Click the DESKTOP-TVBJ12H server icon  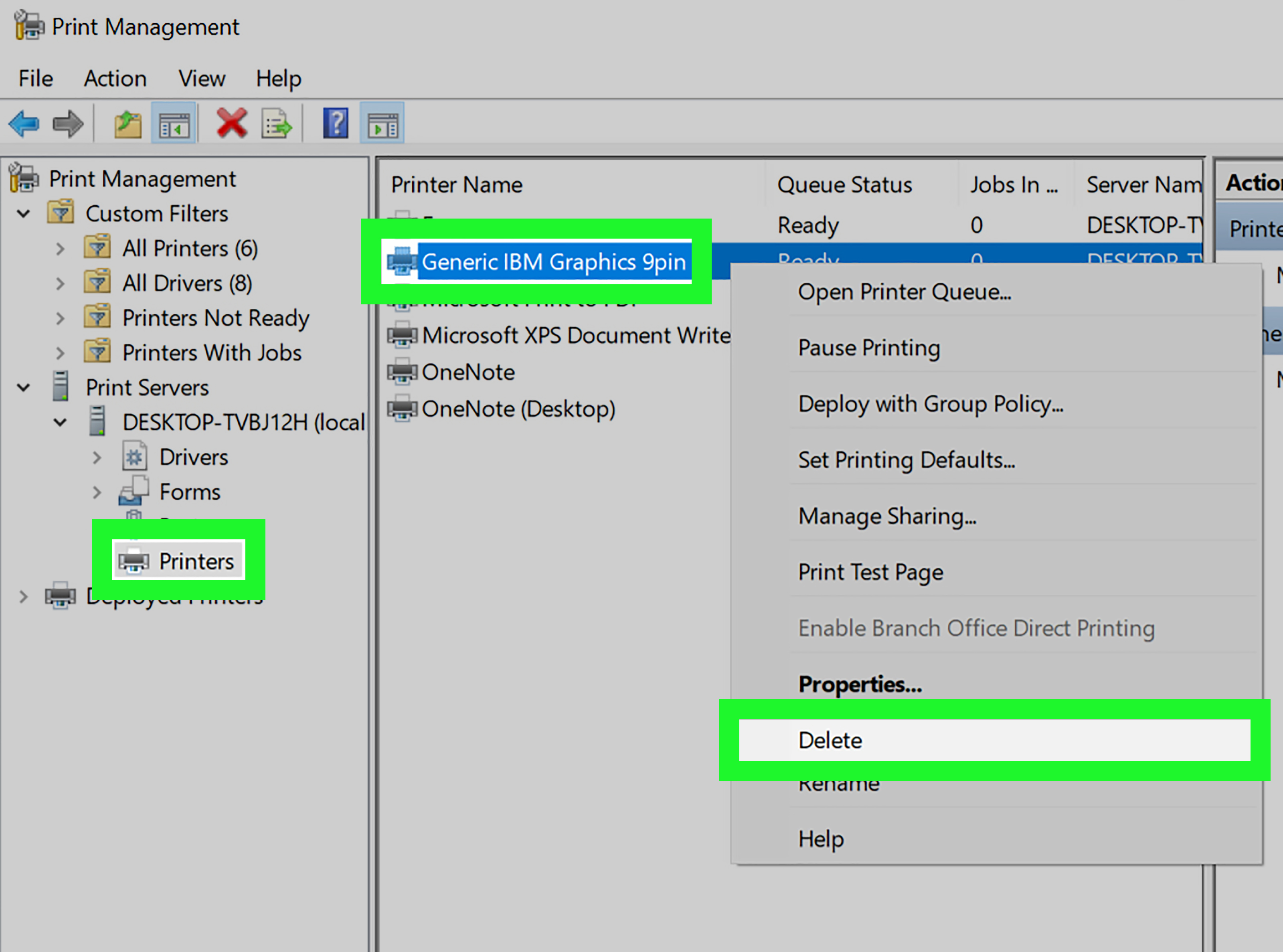coord(97,421)
